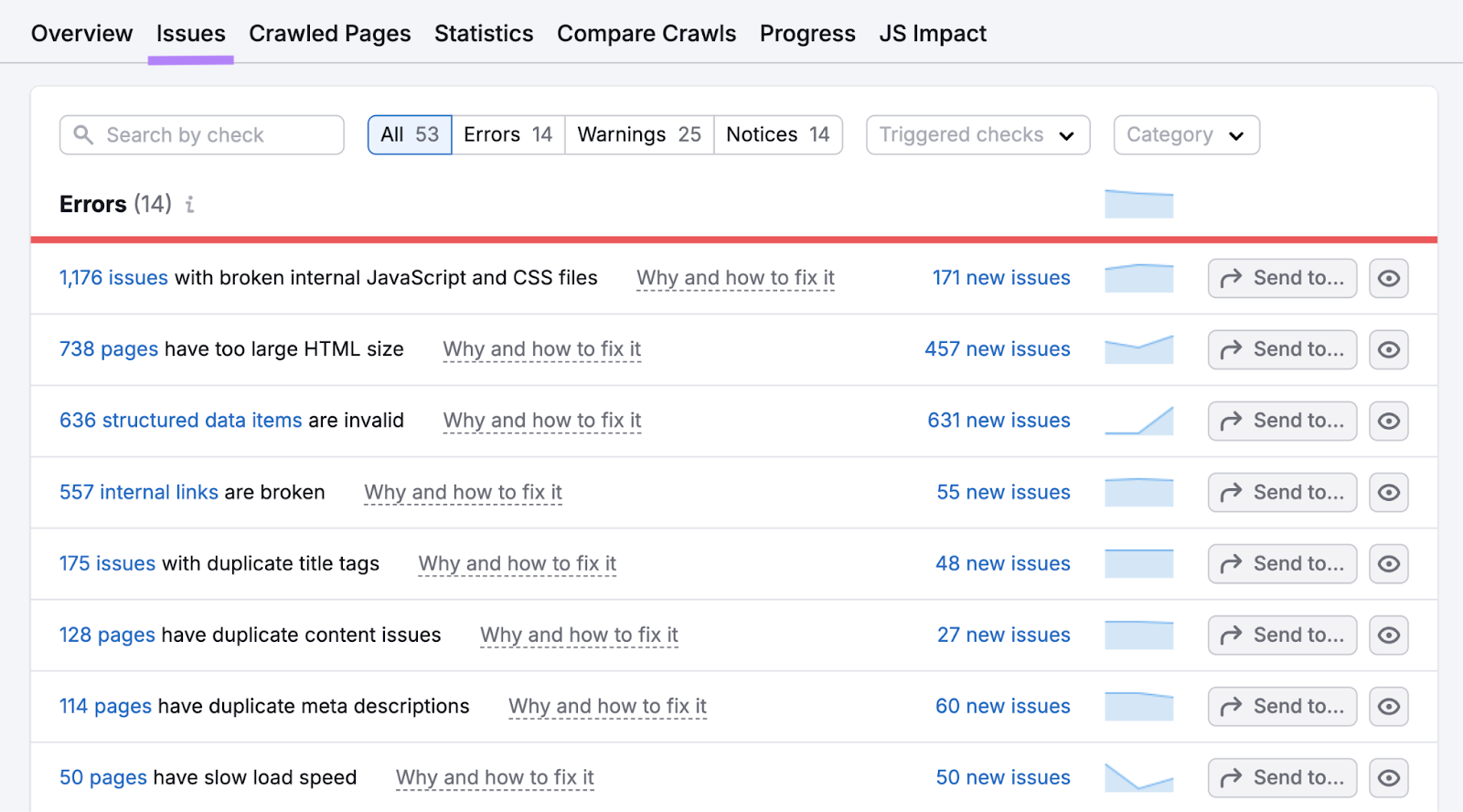View 457 new issues for HTML size
The image size is (1463, 812).
pos(997,349)
